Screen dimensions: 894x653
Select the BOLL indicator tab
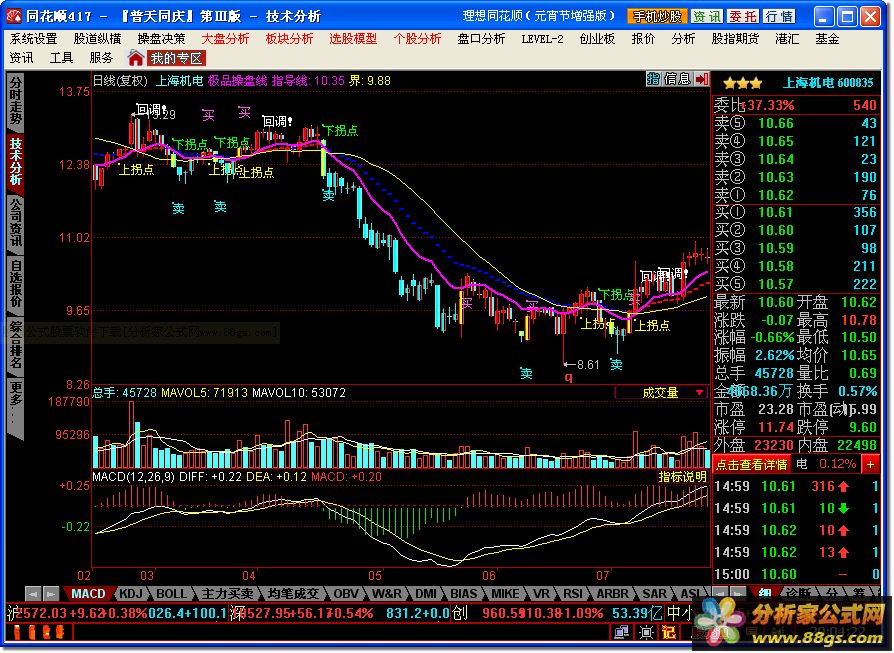point(171,594)
